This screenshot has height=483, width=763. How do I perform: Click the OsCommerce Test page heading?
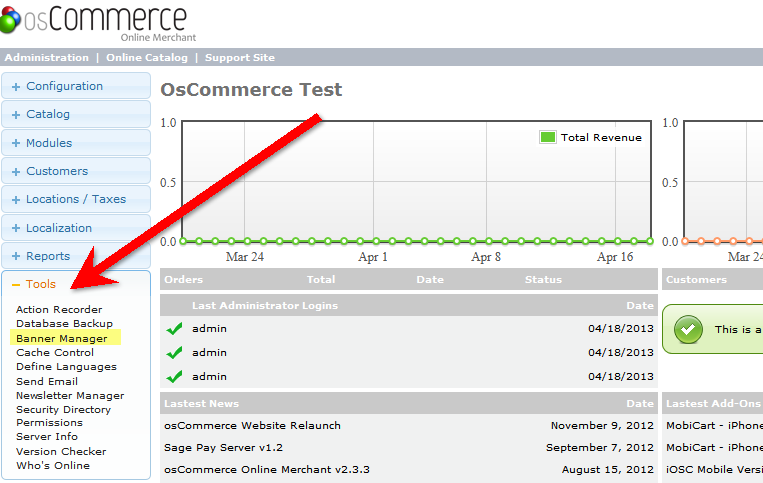point(251,89)
